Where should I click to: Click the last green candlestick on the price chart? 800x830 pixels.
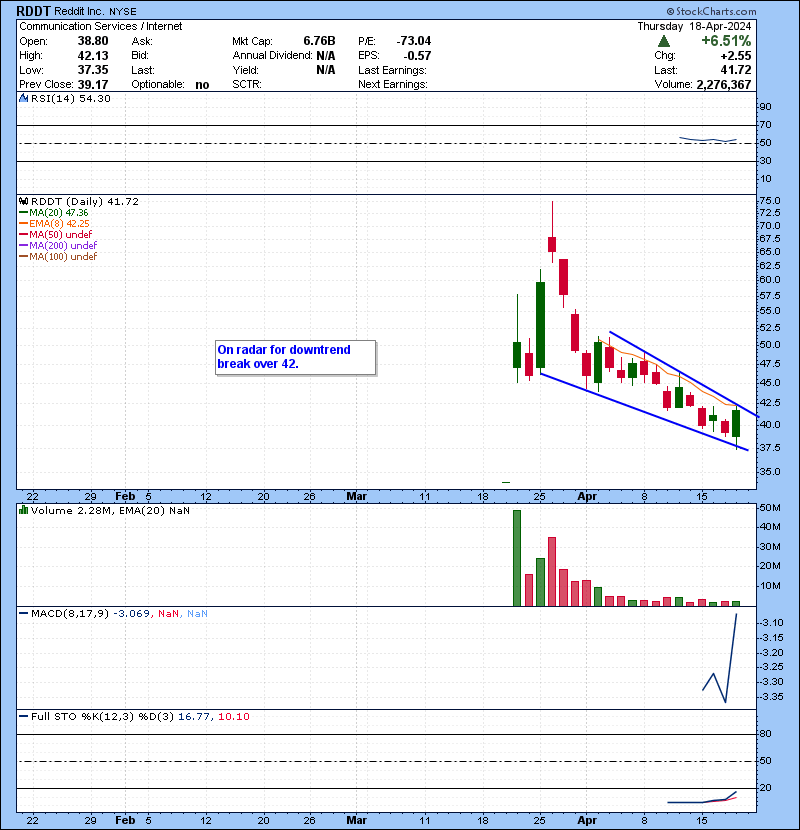tap(736, 423)
